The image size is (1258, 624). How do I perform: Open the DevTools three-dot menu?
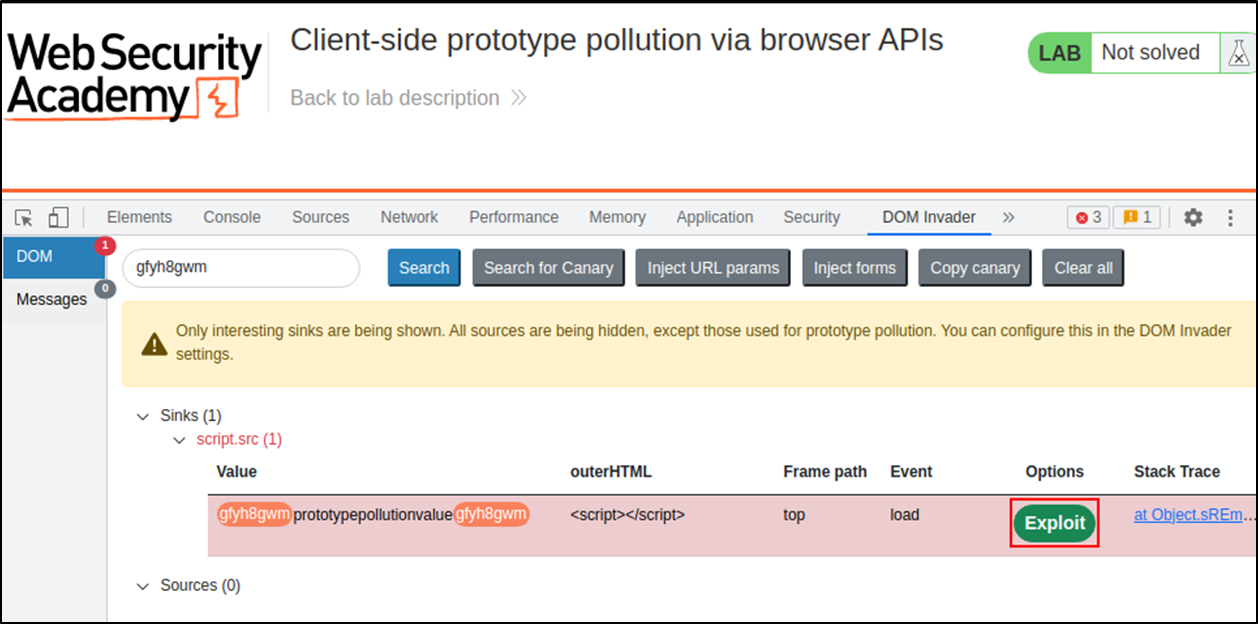tap(1229, 217)
